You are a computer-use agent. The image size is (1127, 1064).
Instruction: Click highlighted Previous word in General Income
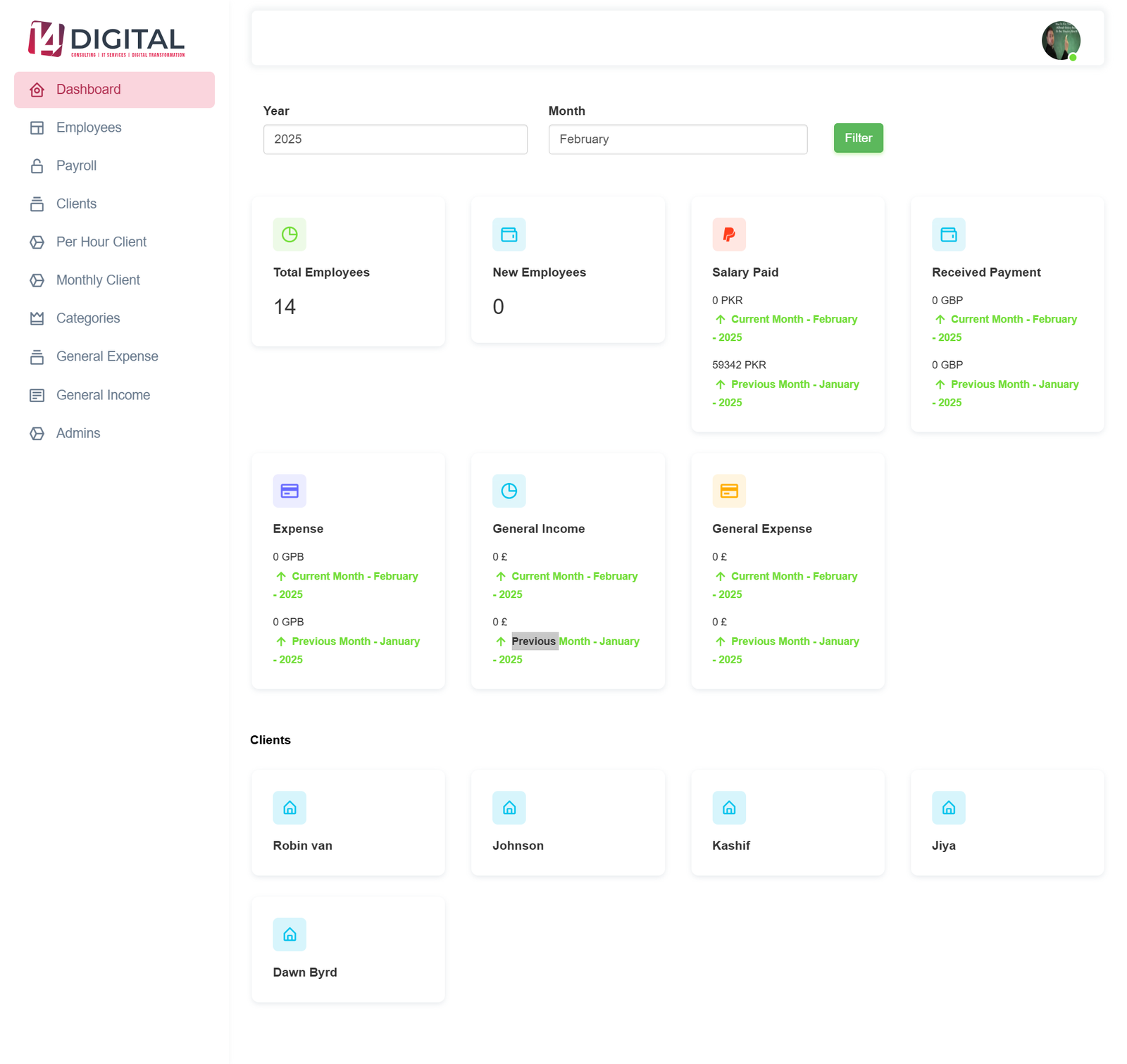534,641
